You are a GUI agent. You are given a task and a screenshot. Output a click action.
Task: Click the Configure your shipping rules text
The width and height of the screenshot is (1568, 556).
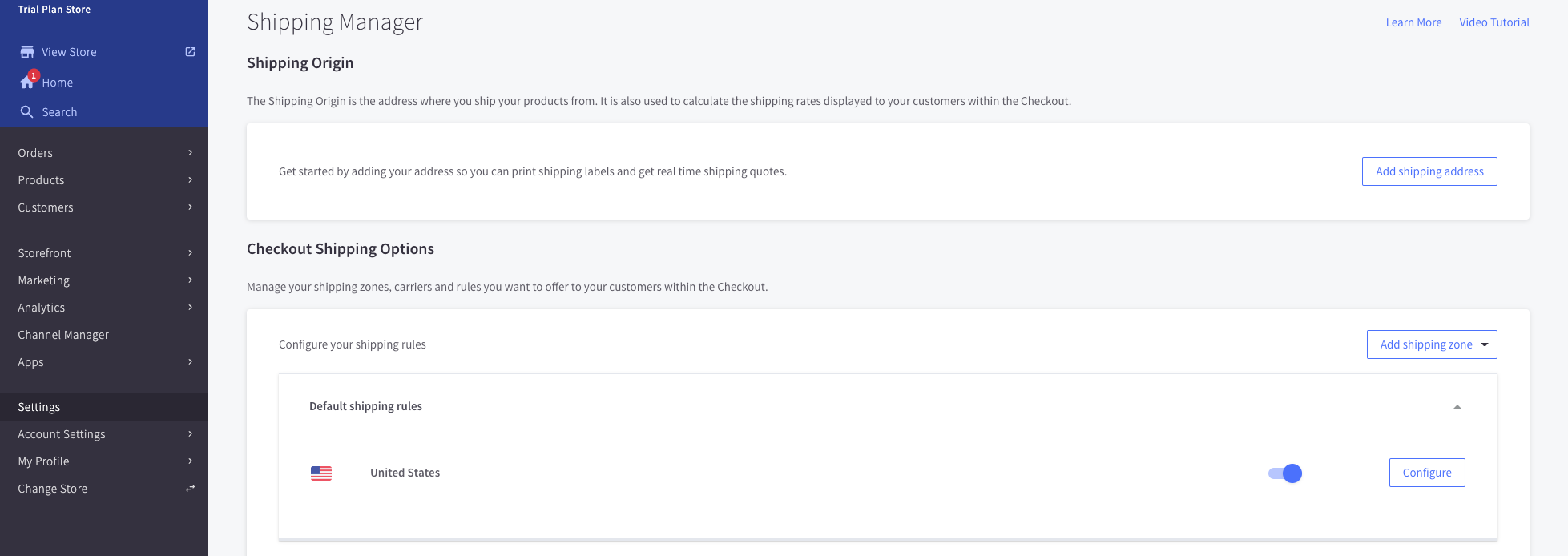[353, 344]
